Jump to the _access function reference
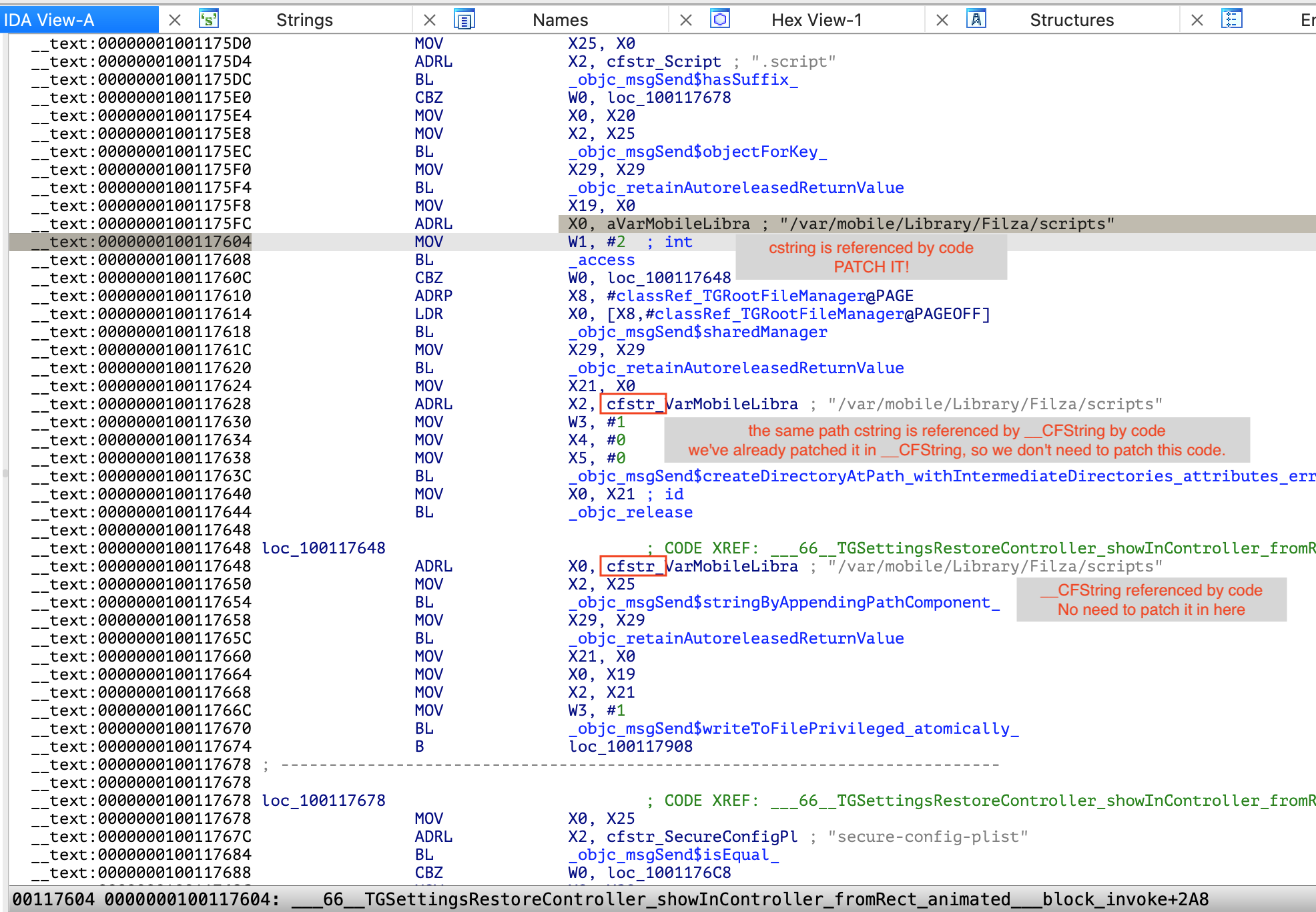1316x912 pixels. pos(602,260)
